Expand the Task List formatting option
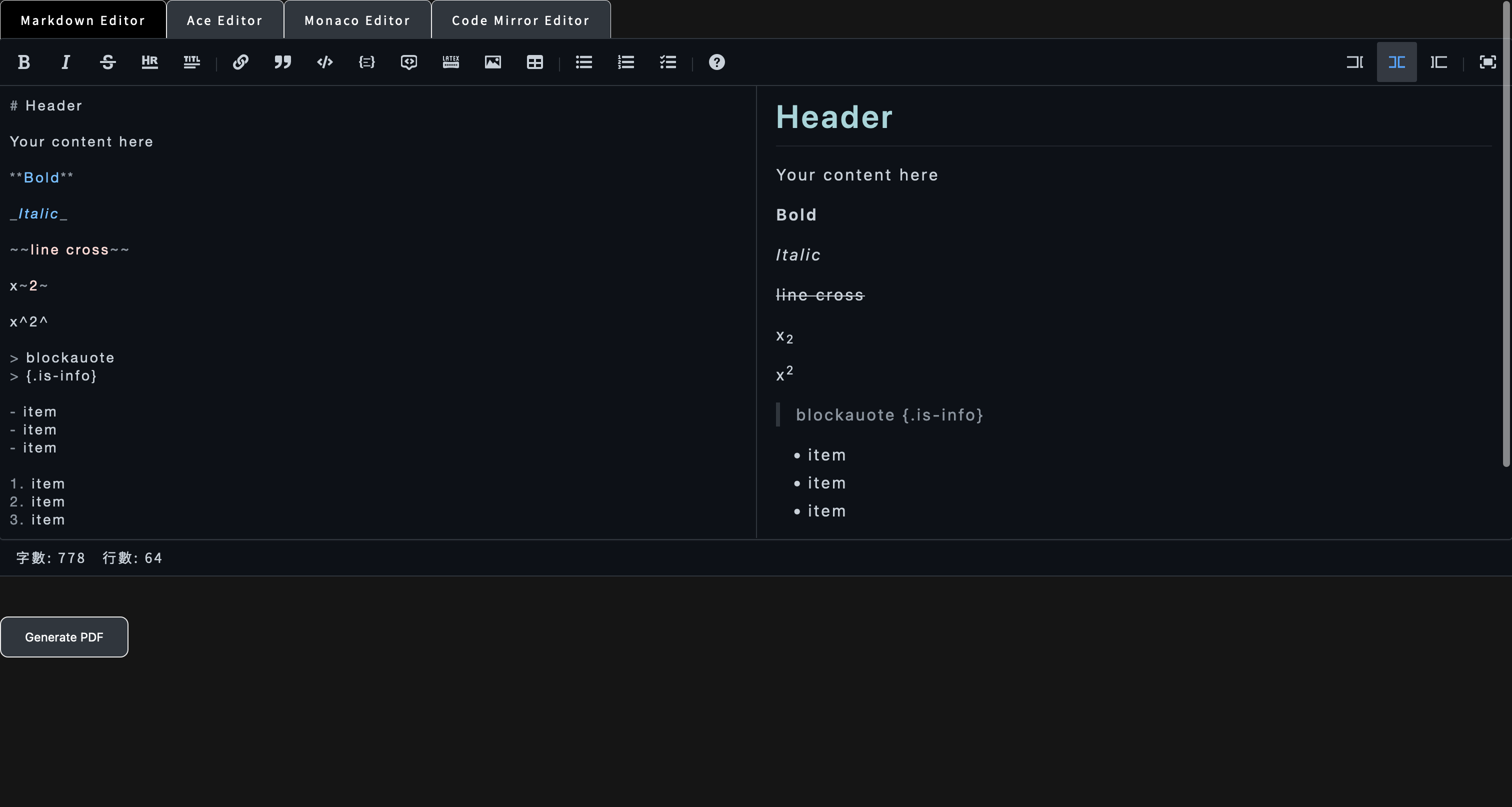This screenshot has width=1512, height=807. pos(667,62)
